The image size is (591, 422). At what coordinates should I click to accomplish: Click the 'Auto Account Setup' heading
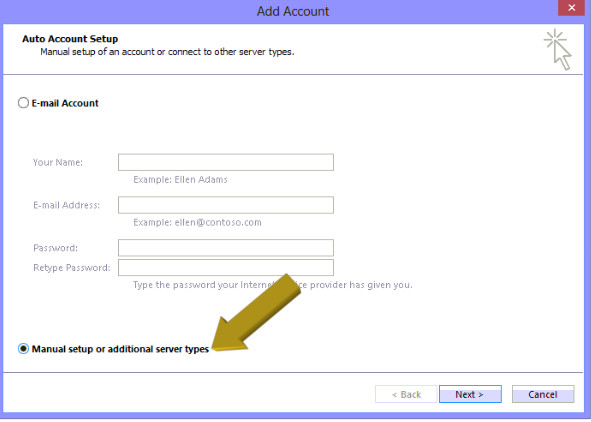70,39
